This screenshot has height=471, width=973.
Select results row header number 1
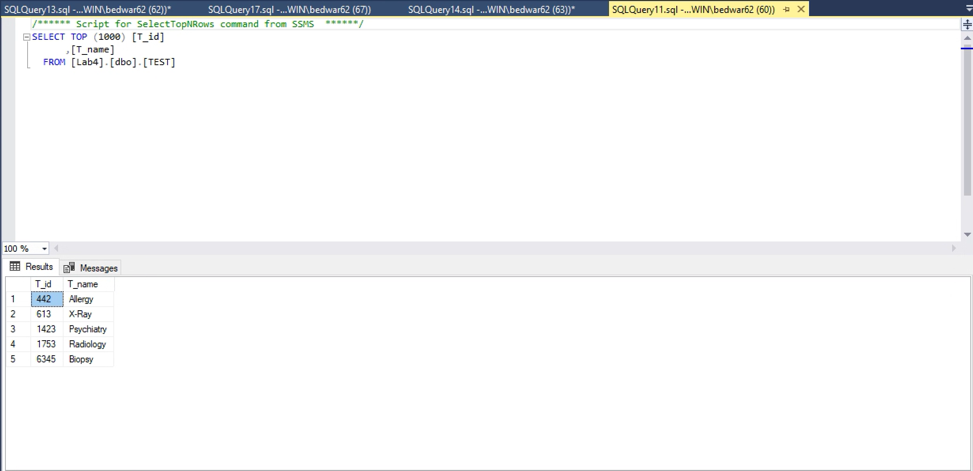tap(18, 299)
